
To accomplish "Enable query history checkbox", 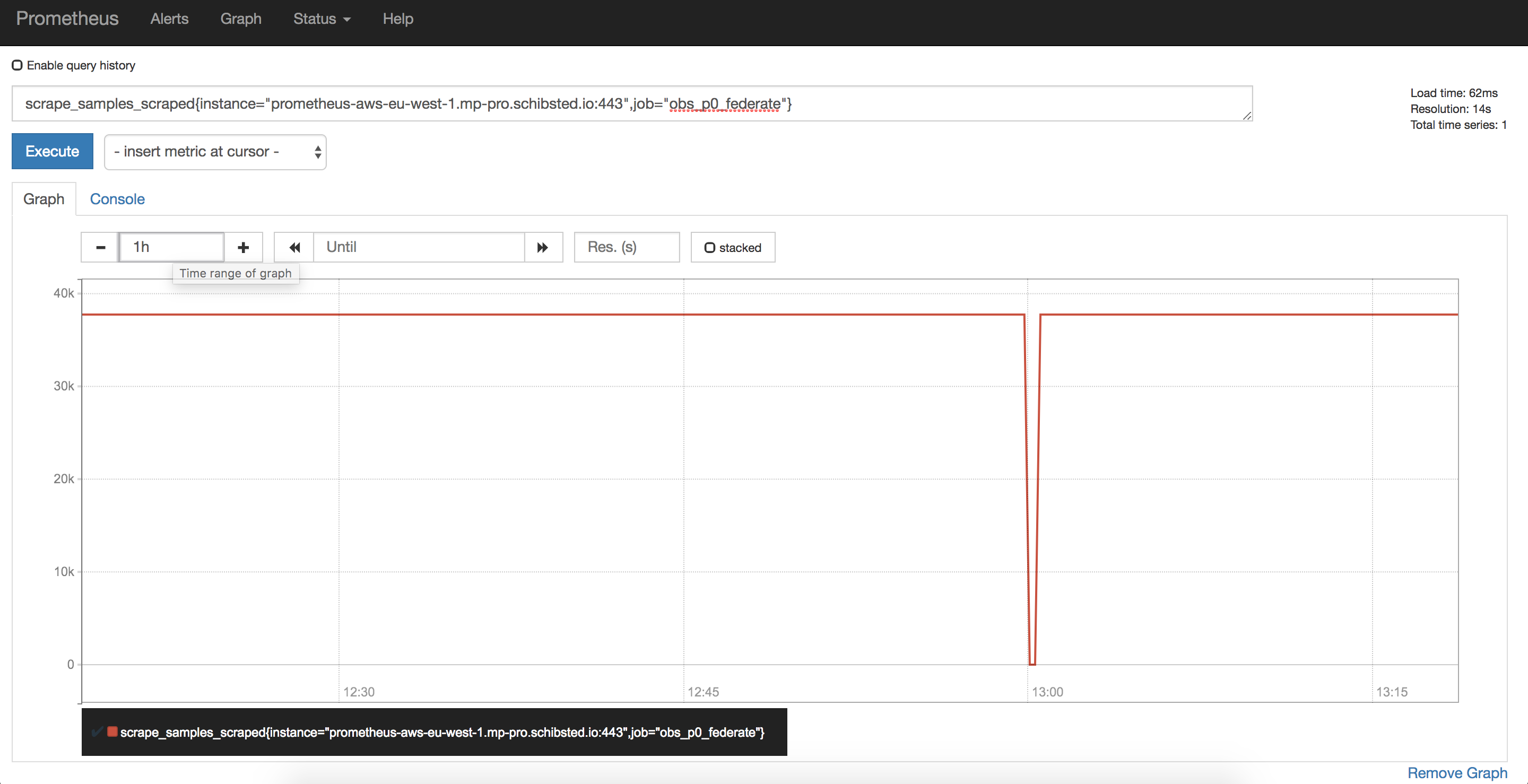I will tap(18, 65).
